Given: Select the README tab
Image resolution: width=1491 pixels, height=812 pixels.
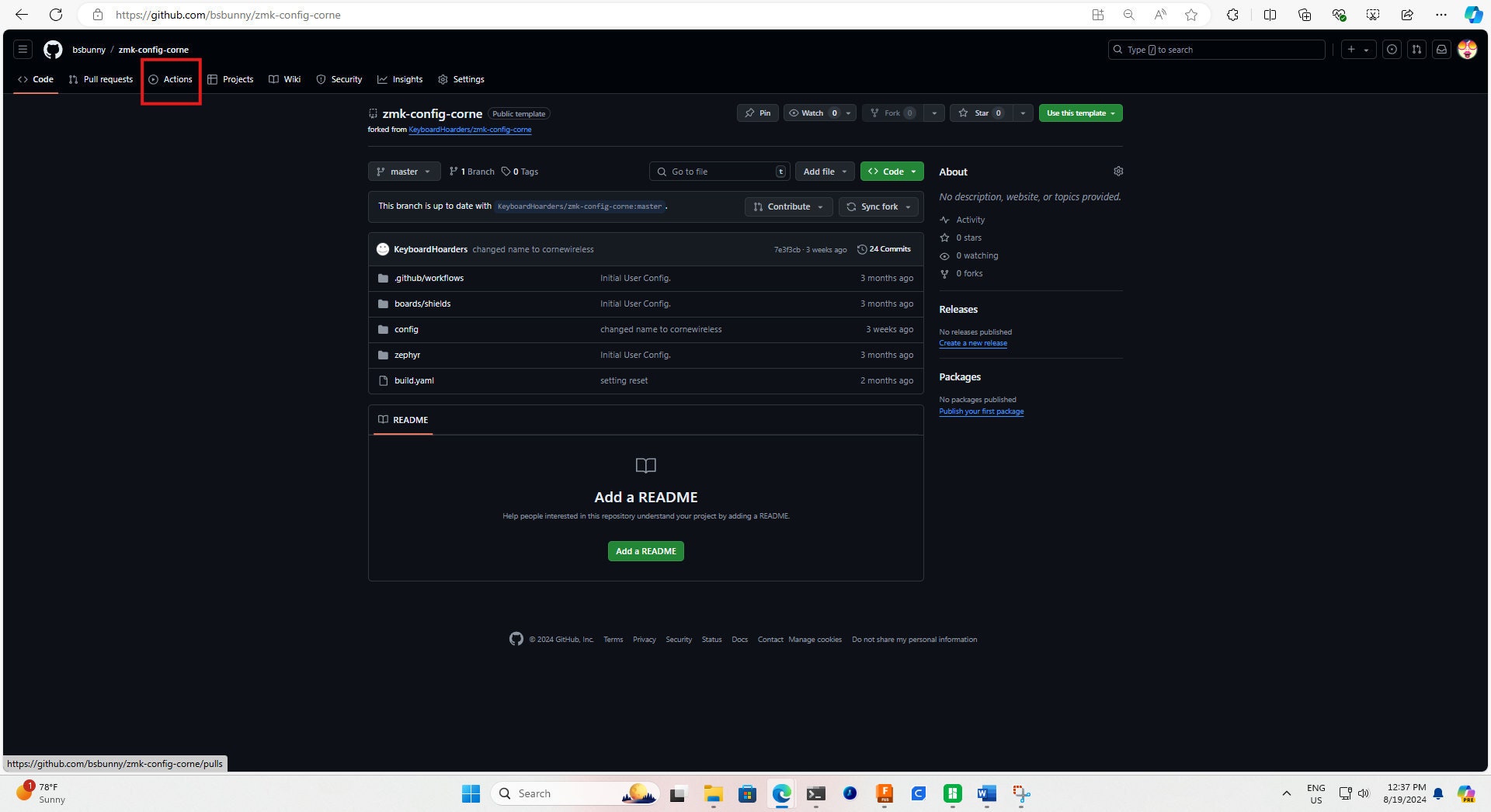Looking at the screenshot, I should [x=403, y=420].
